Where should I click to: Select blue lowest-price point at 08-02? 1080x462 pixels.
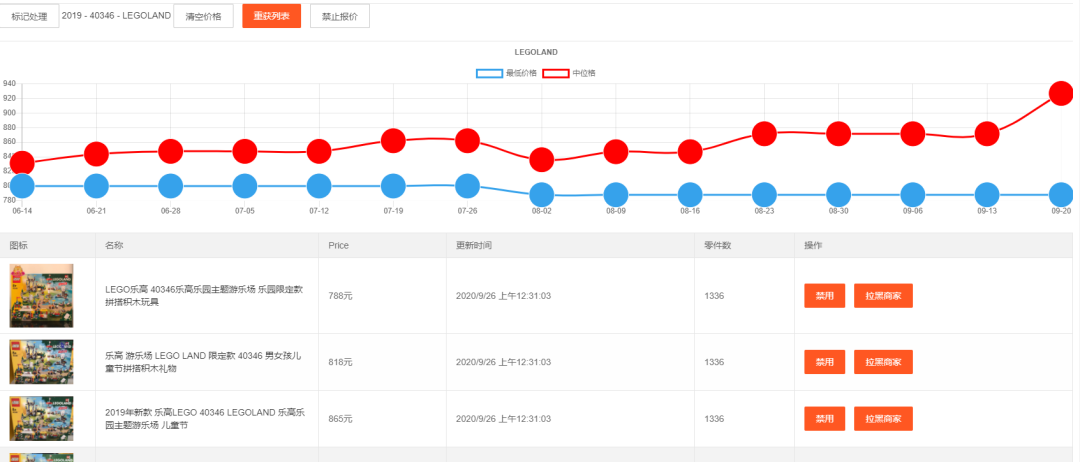542,195
